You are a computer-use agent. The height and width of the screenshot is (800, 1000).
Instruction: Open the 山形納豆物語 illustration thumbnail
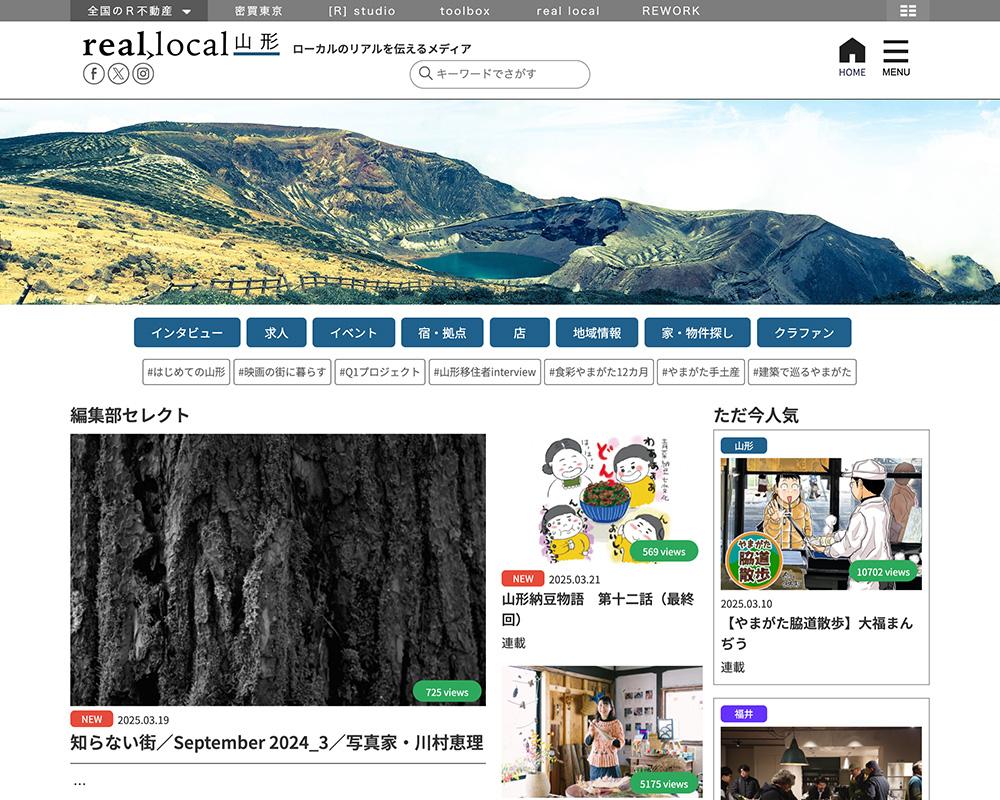pos(602,499)
